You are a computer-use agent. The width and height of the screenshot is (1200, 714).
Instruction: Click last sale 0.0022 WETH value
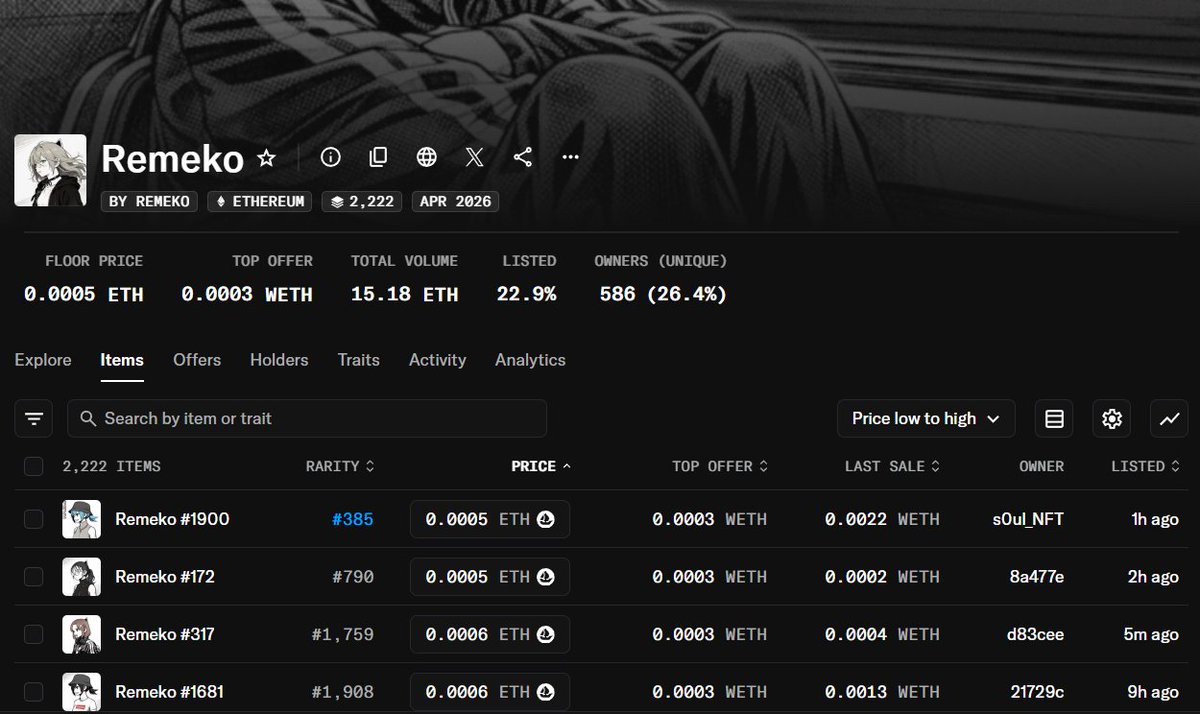pos(882,519)
